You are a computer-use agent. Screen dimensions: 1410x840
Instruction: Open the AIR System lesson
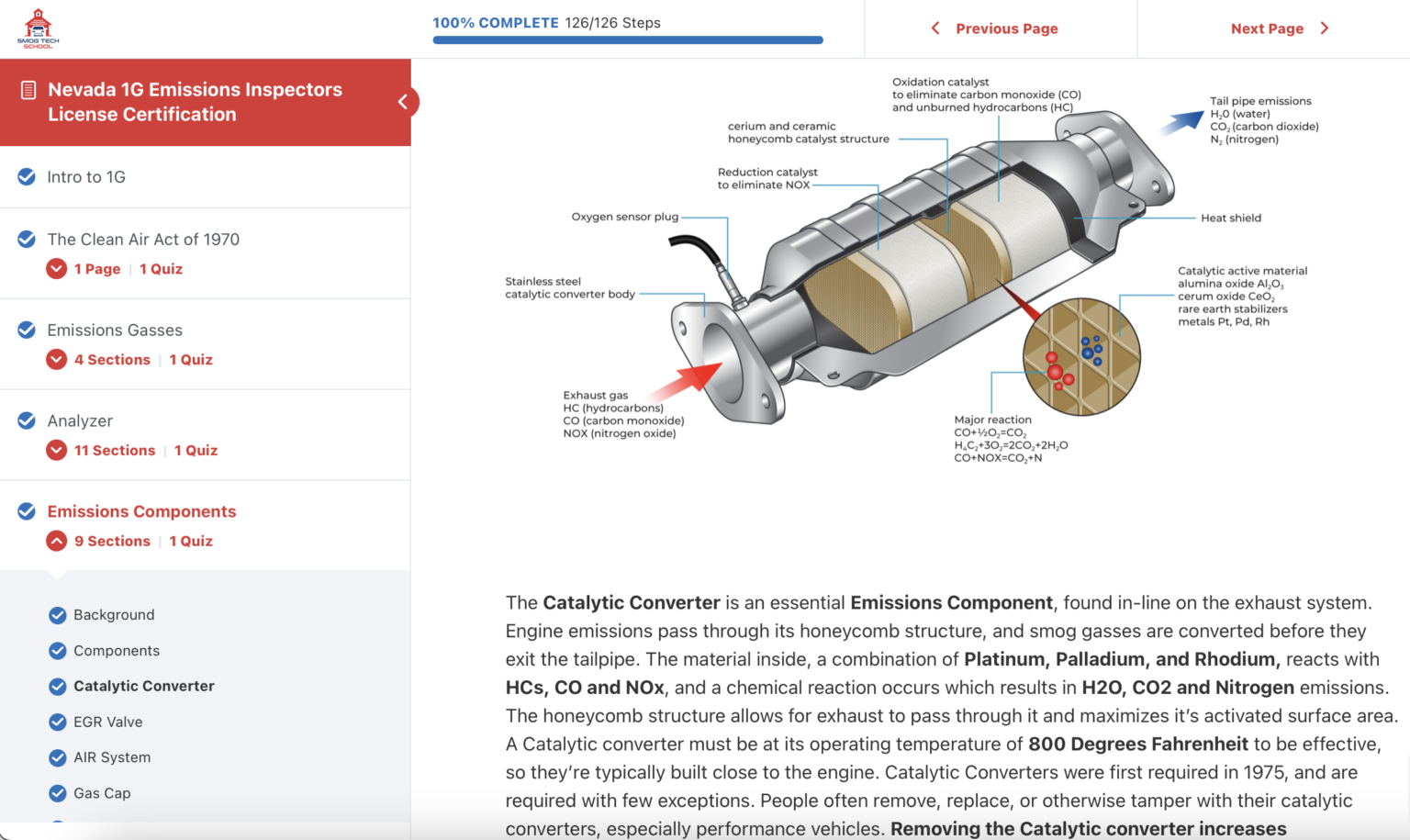112,757
